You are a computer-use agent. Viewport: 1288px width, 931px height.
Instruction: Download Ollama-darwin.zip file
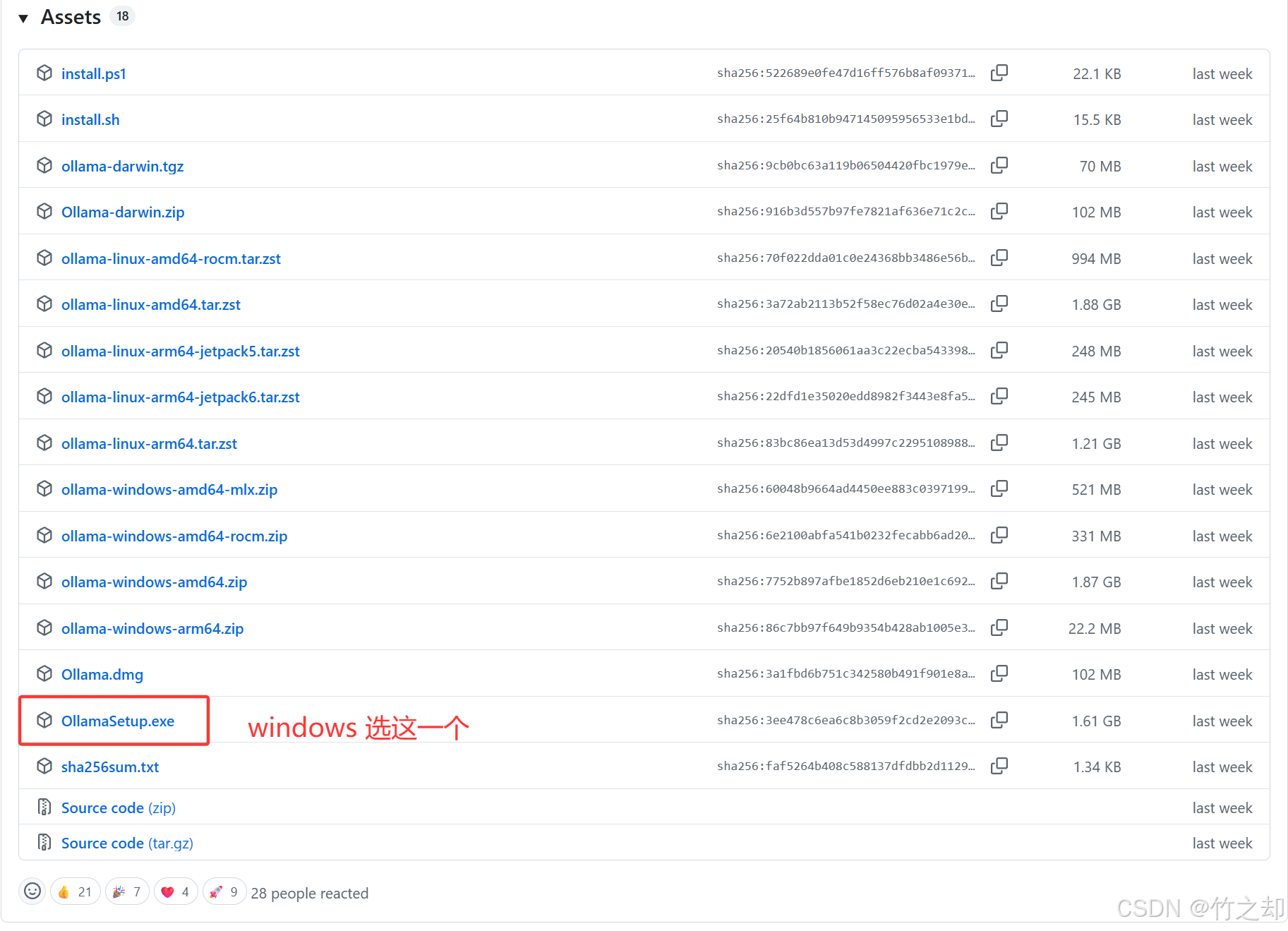[x=123, y=212]
